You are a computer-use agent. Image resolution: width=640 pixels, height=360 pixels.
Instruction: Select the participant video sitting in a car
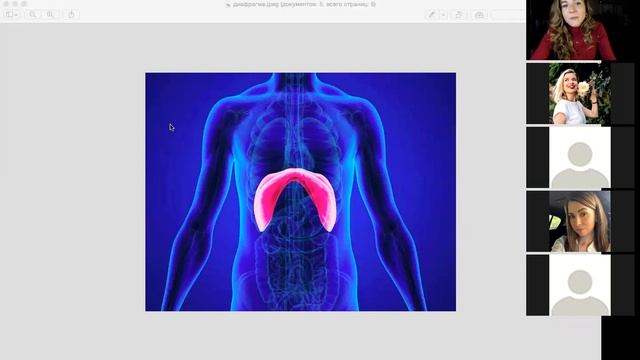580,222
